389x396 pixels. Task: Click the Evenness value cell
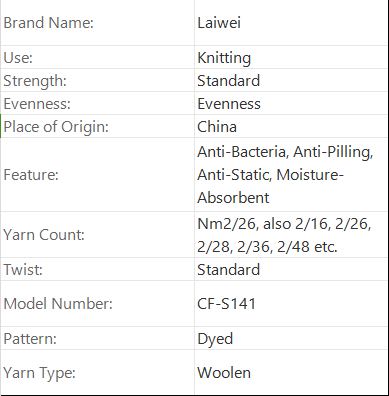(291, 103)
